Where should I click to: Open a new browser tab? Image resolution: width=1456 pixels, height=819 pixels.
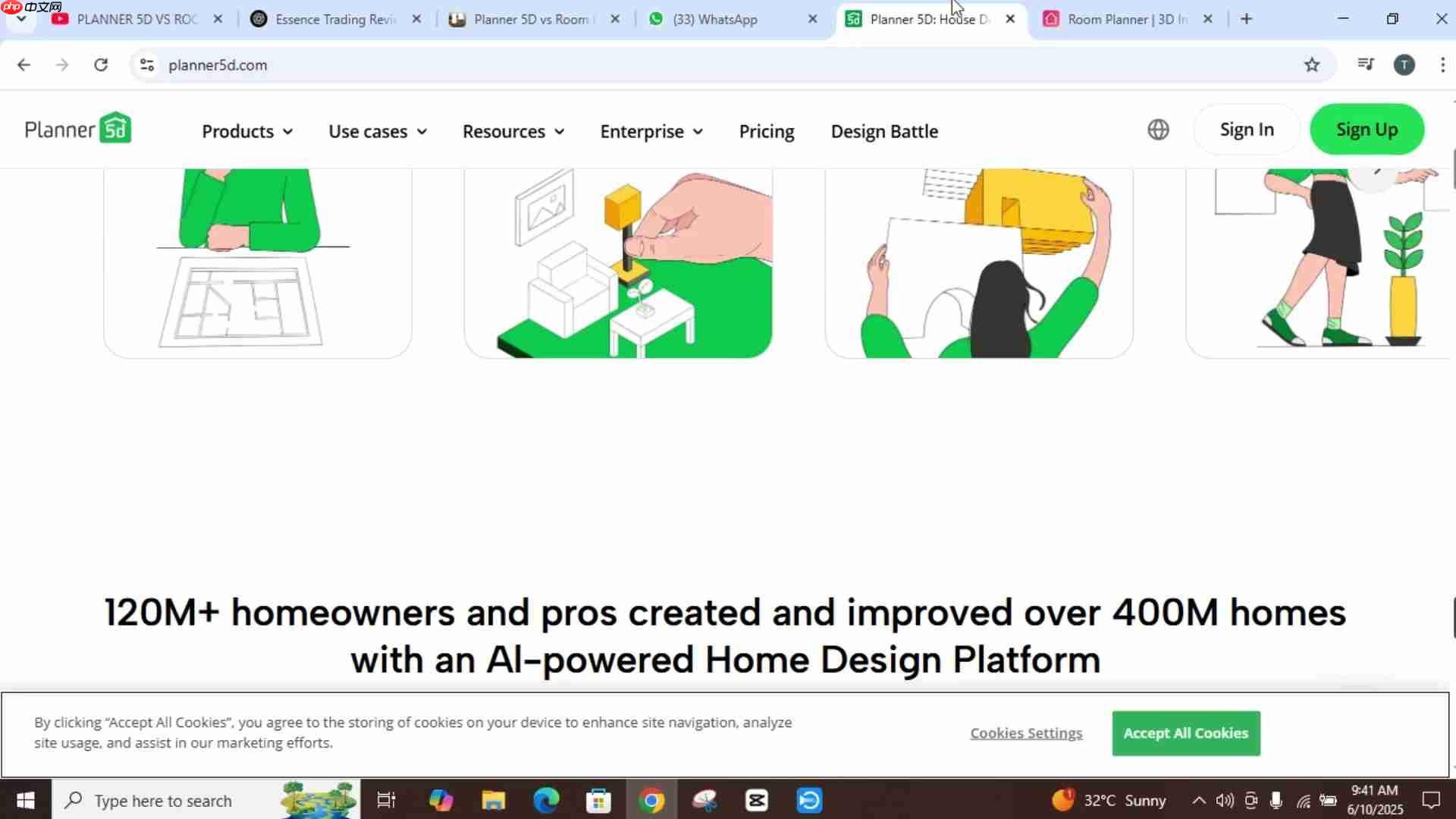click(x=1247, y=19)
